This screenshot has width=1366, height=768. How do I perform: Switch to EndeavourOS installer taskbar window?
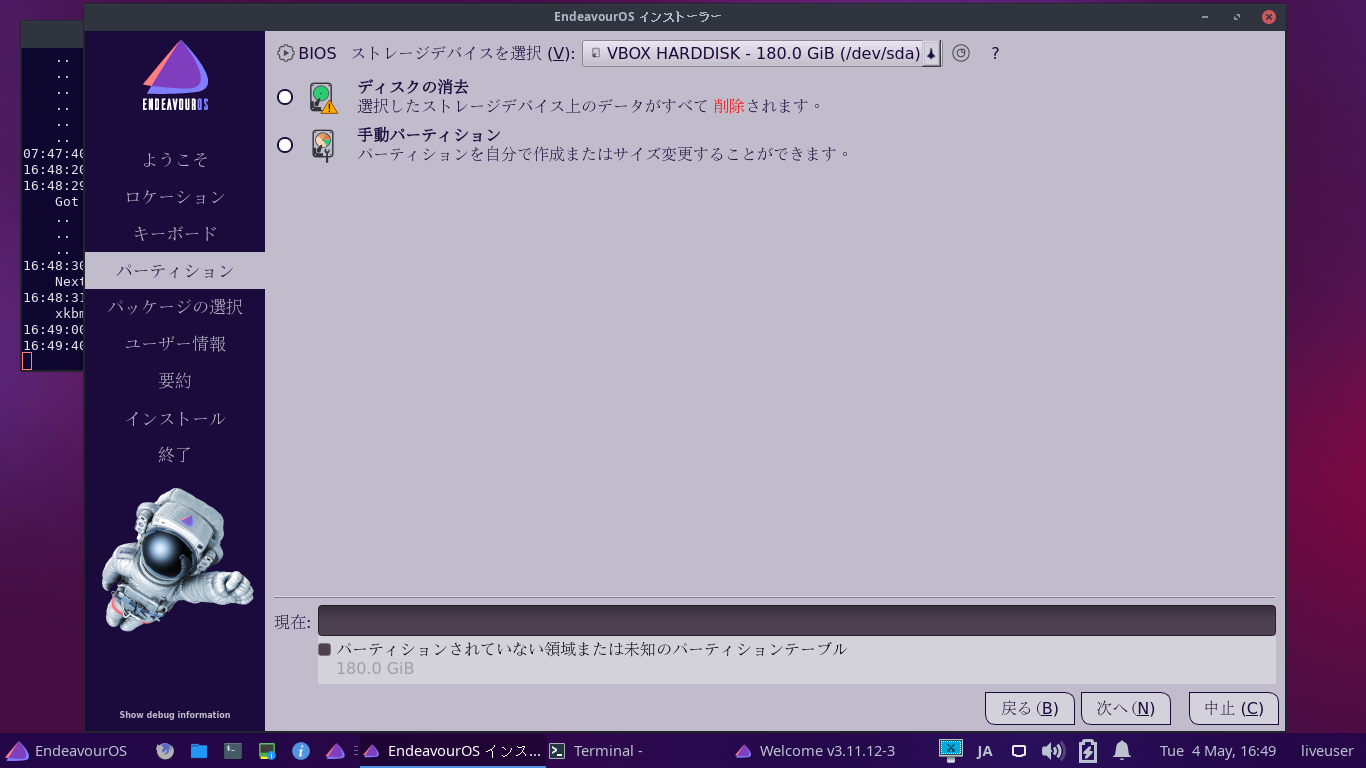click(x=452, y=751)
